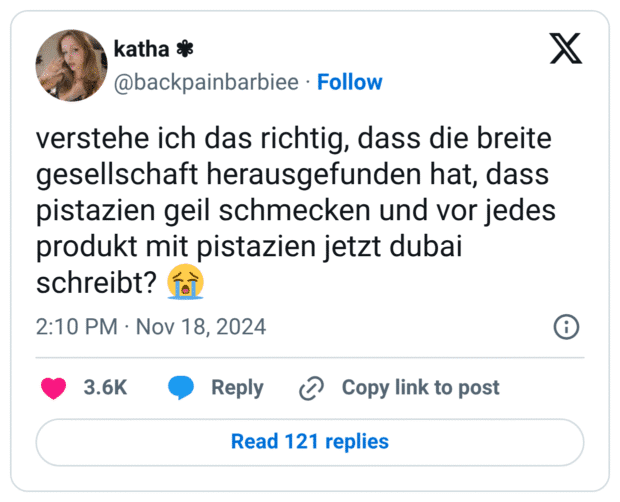Click the blue reply bubble icon
Screen dimensions: 620x502
pos(181,388)
